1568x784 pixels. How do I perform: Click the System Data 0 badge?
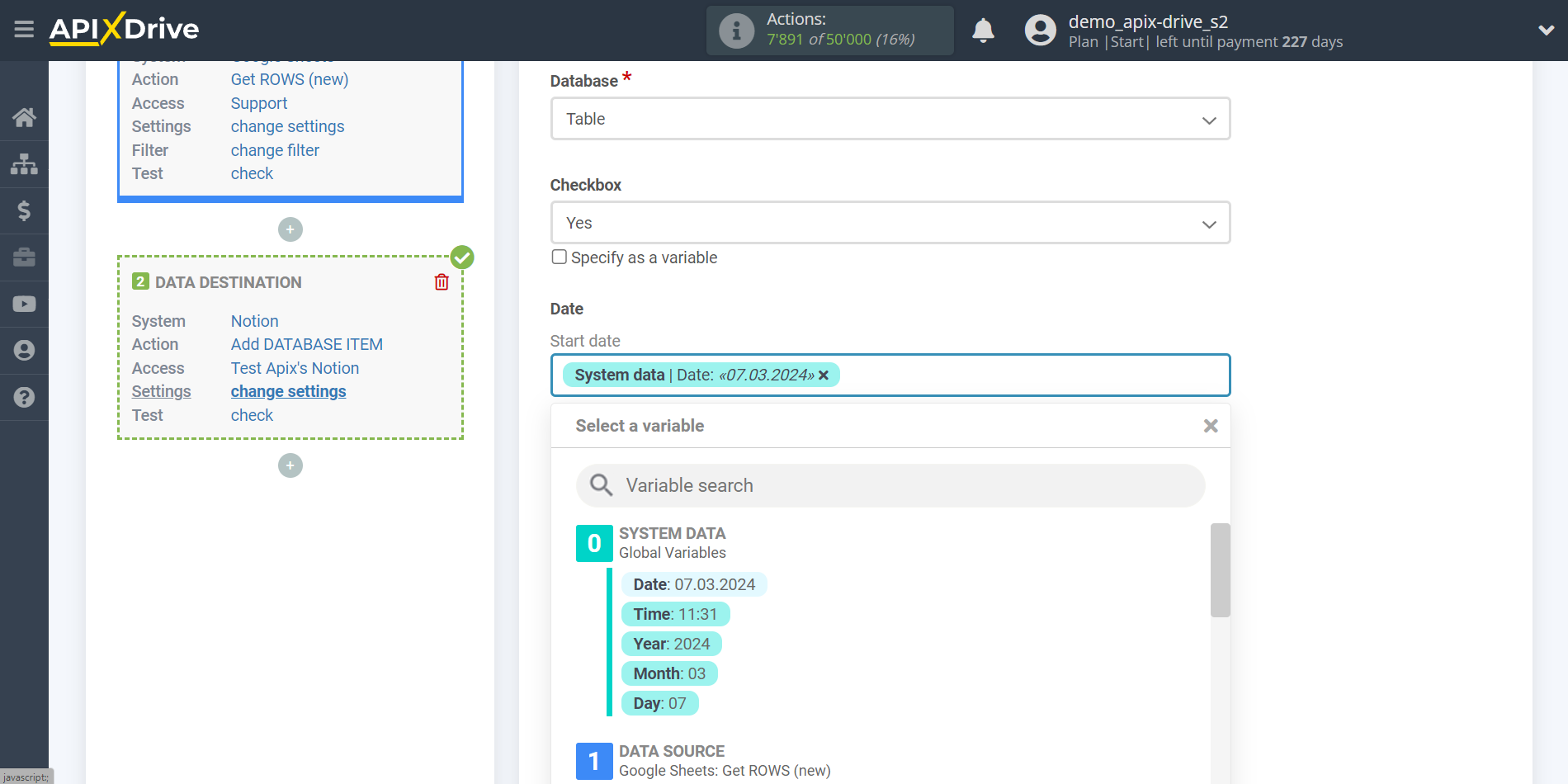click(x=594, y=543)
